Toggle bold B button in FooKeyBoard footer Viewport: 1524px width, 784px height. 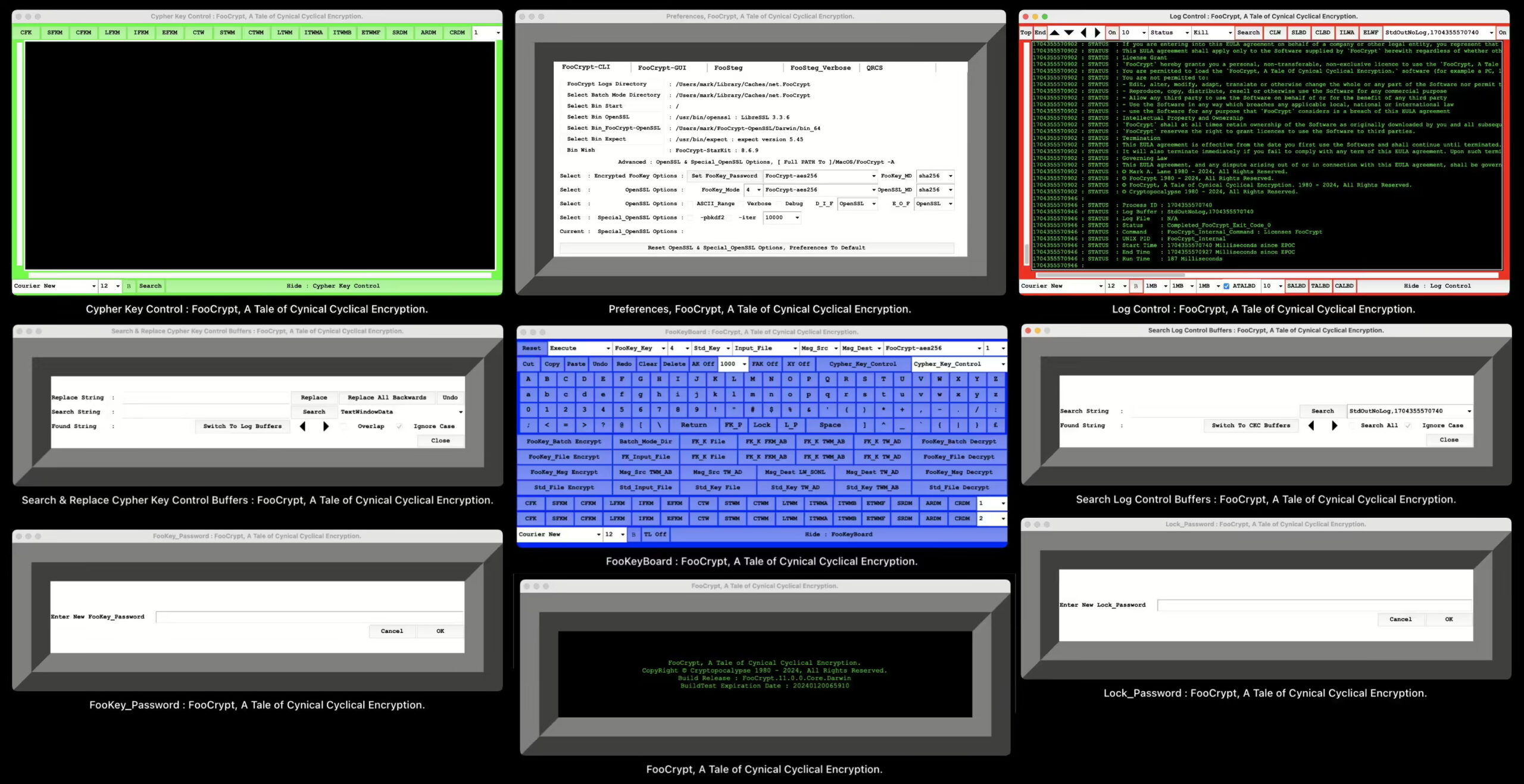click(x=633, y=535)
